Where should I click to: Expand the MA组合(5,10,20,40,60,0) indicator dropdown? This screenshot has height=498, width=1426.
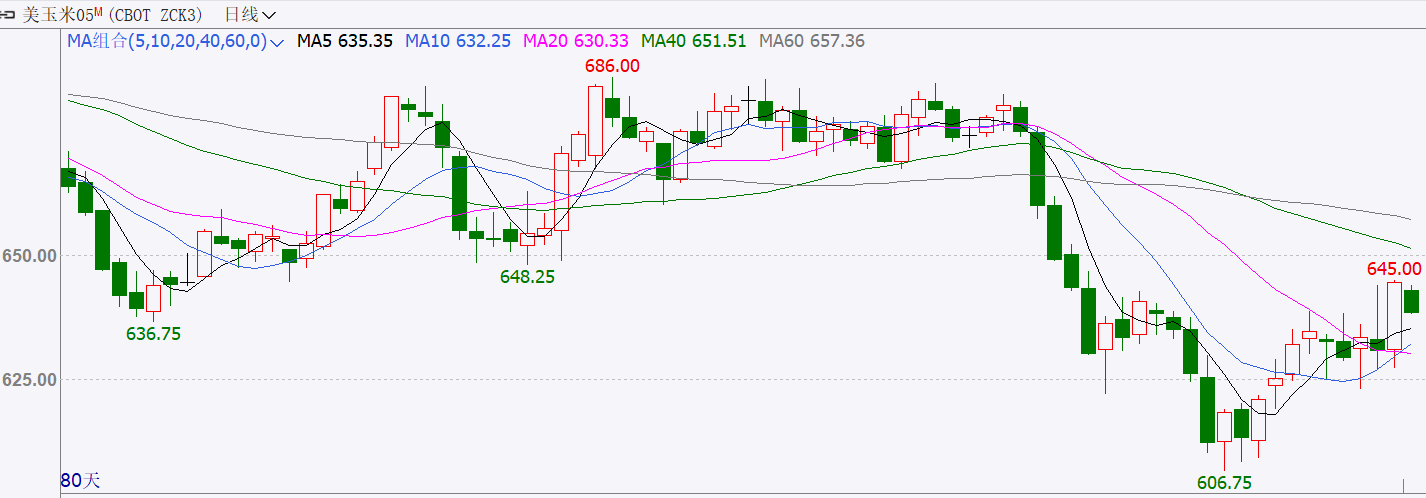176,41
